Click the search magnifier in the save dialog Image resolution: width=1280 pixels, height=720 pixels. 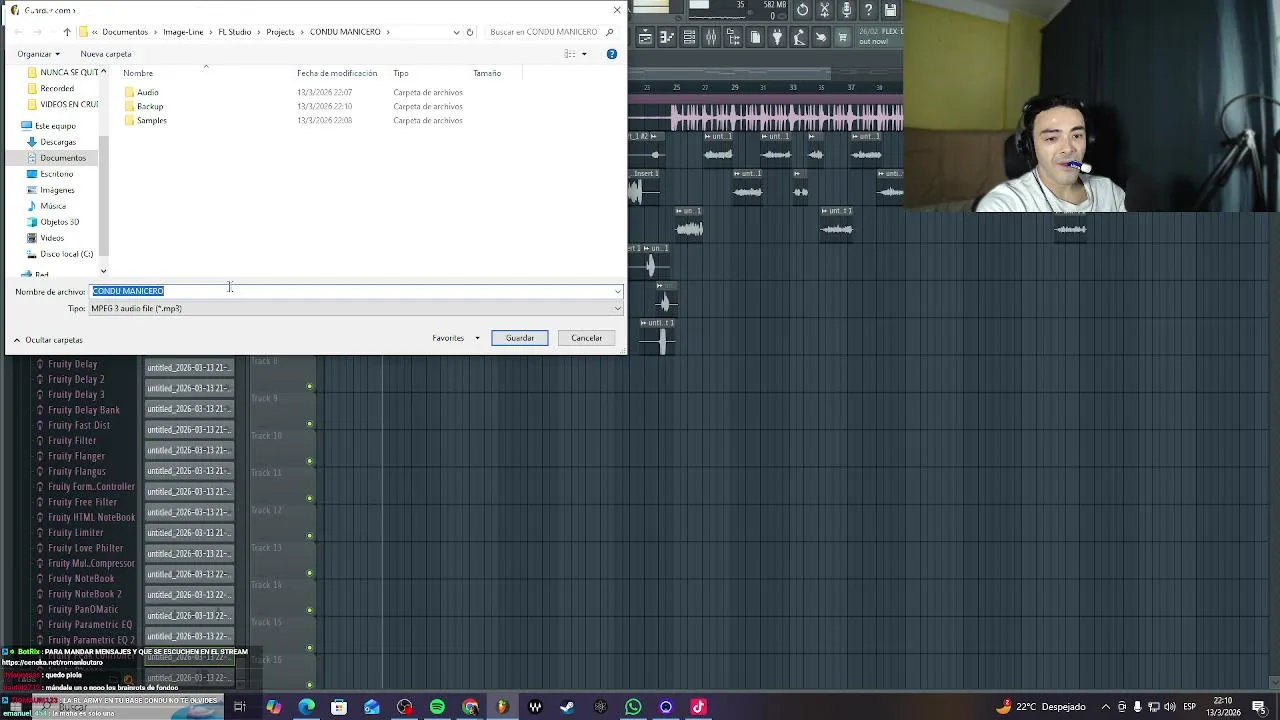click(x=610, y=32)
